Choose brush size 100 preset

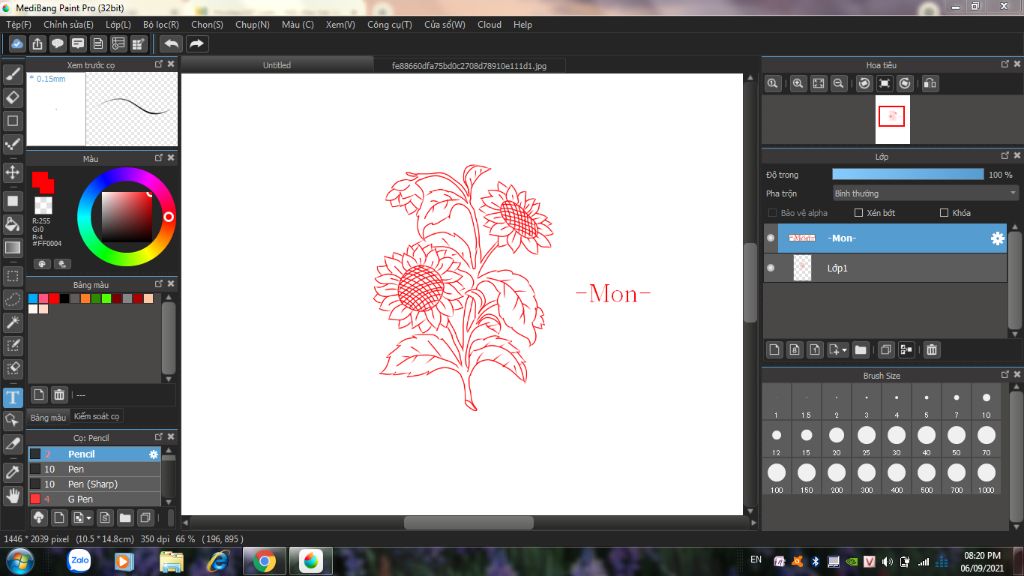(776, 476)
